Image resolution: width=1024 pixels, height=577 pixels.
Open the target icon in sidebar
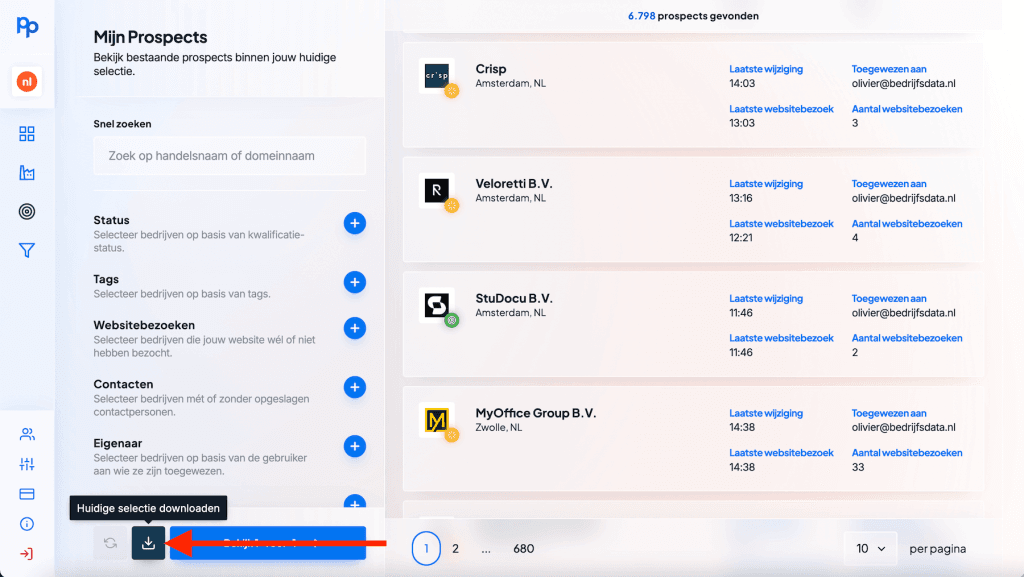(27, 212)
